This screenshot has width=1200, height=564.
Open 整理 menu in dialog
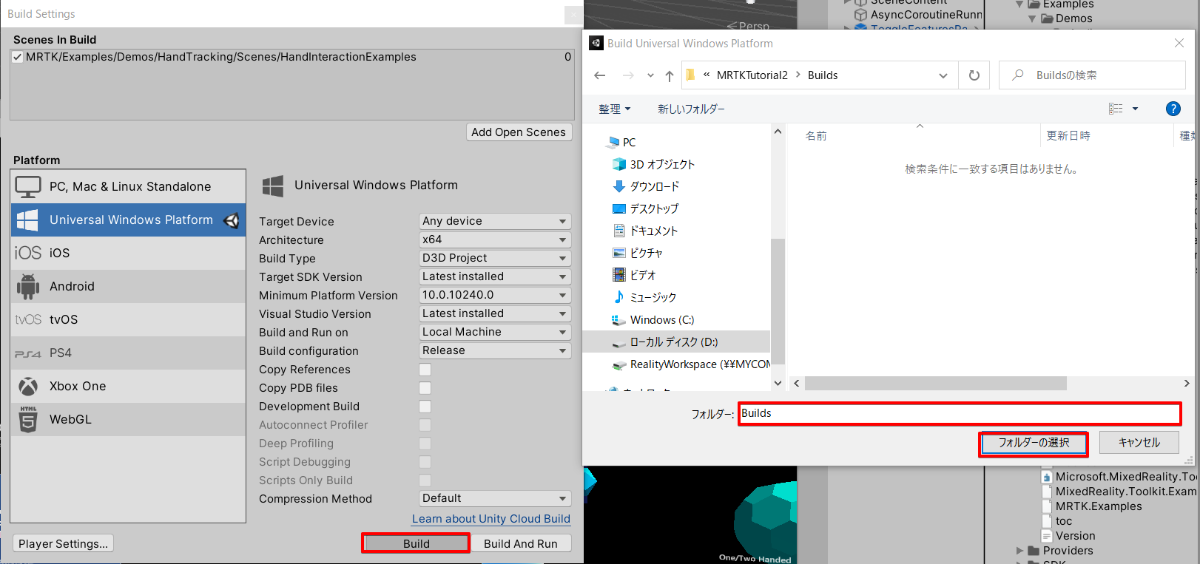pyautogui.click(x=614, y=108)
